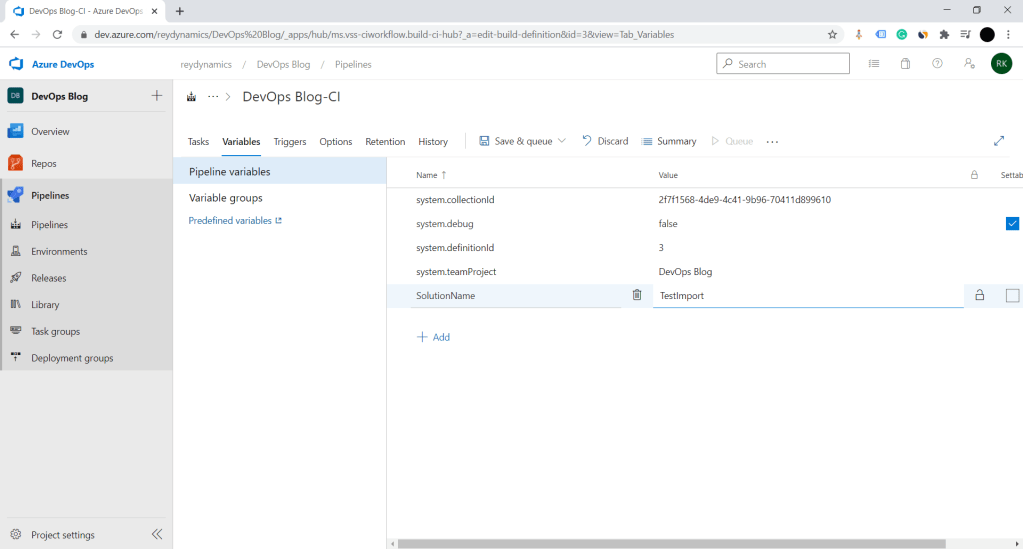Image resolution: width=1023 pixels, height=549 pixels.
Task: Collapse the left navigation sidebar
Action: [157, 535]
